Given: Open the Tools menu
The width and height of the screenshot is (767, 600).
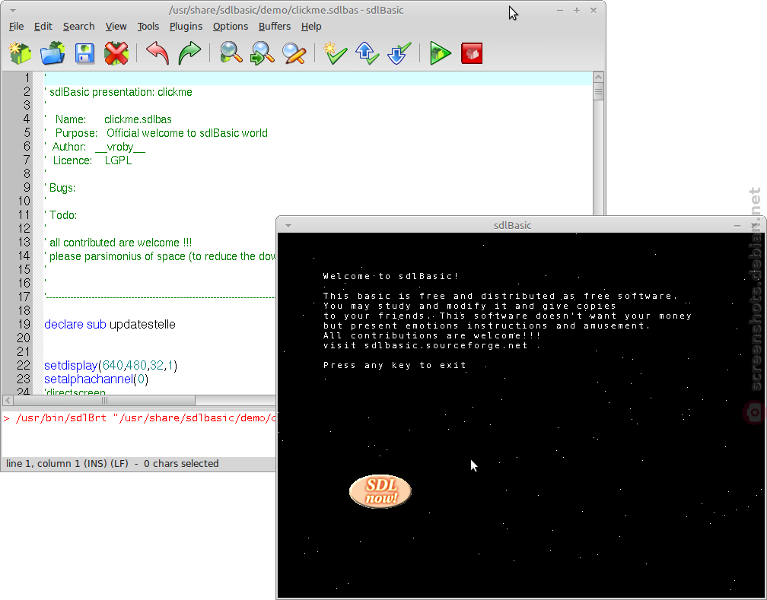Looking at the screenshot, I should [148, 26].
